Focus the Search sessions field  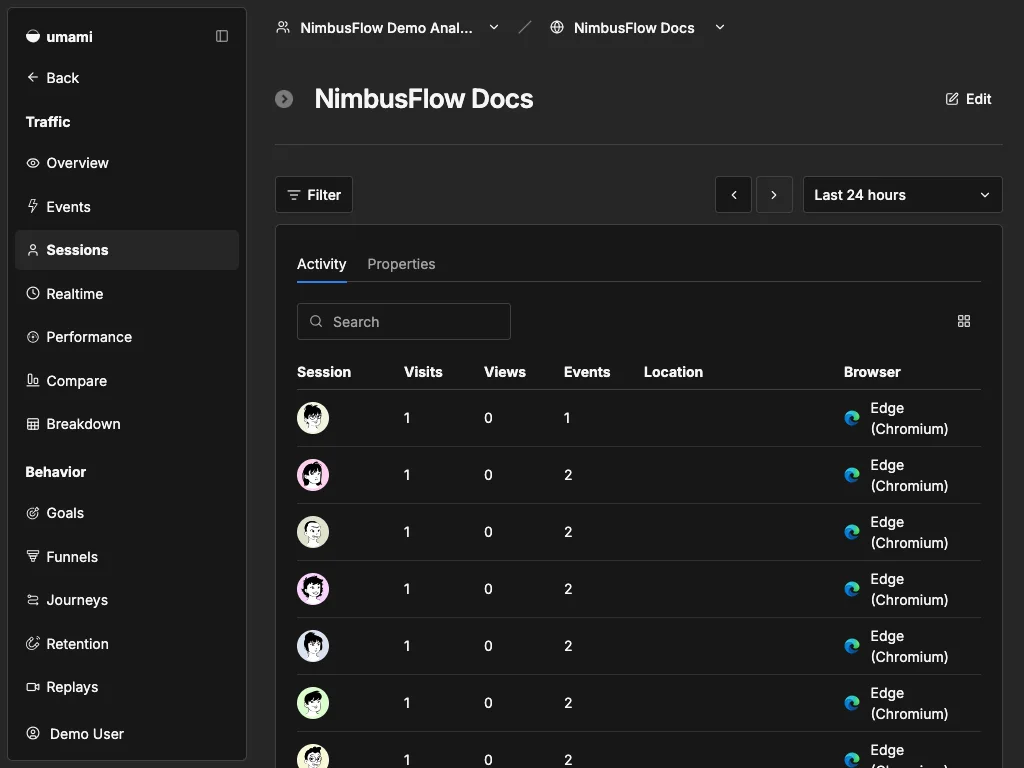point(404,321)
